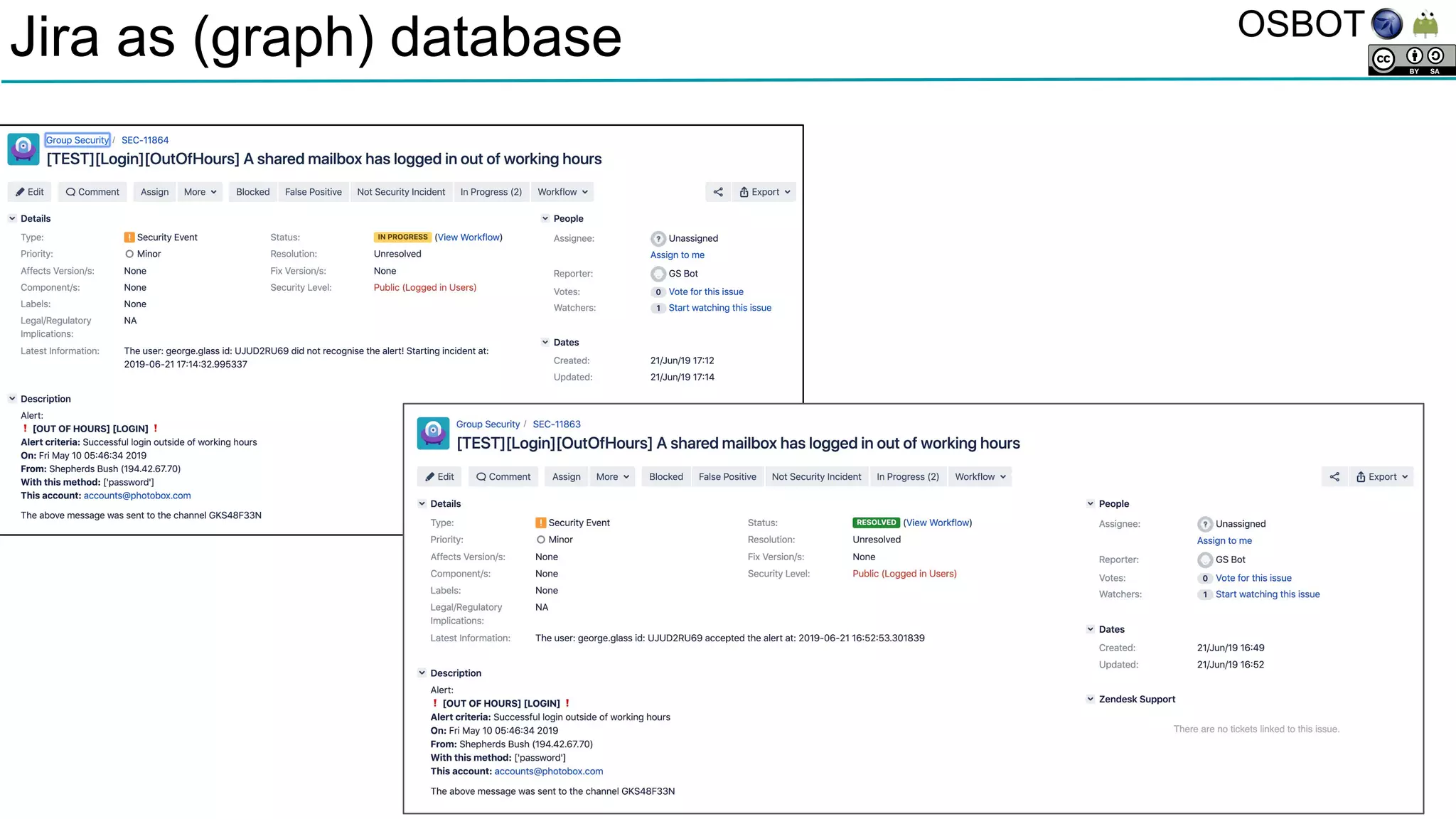The image size is (1456, 819).
Task: Click the Unassigned avatar icon in SEC-11863
Action: click(1205, 524)
